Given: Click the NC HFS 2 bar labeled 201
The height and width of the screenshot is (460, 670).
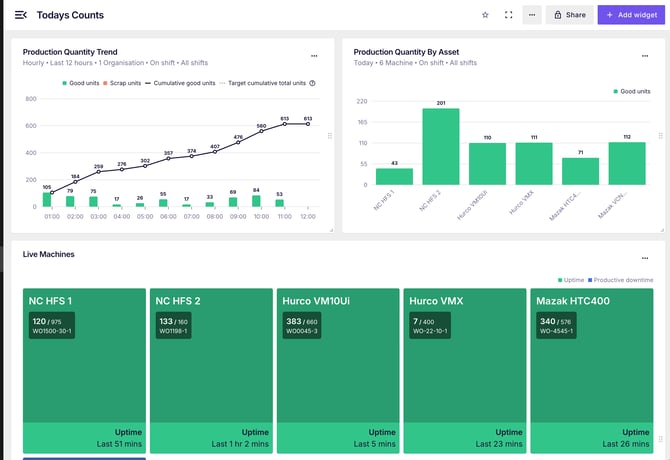Looking at the screenshot, I should click(x=441, y=146).
